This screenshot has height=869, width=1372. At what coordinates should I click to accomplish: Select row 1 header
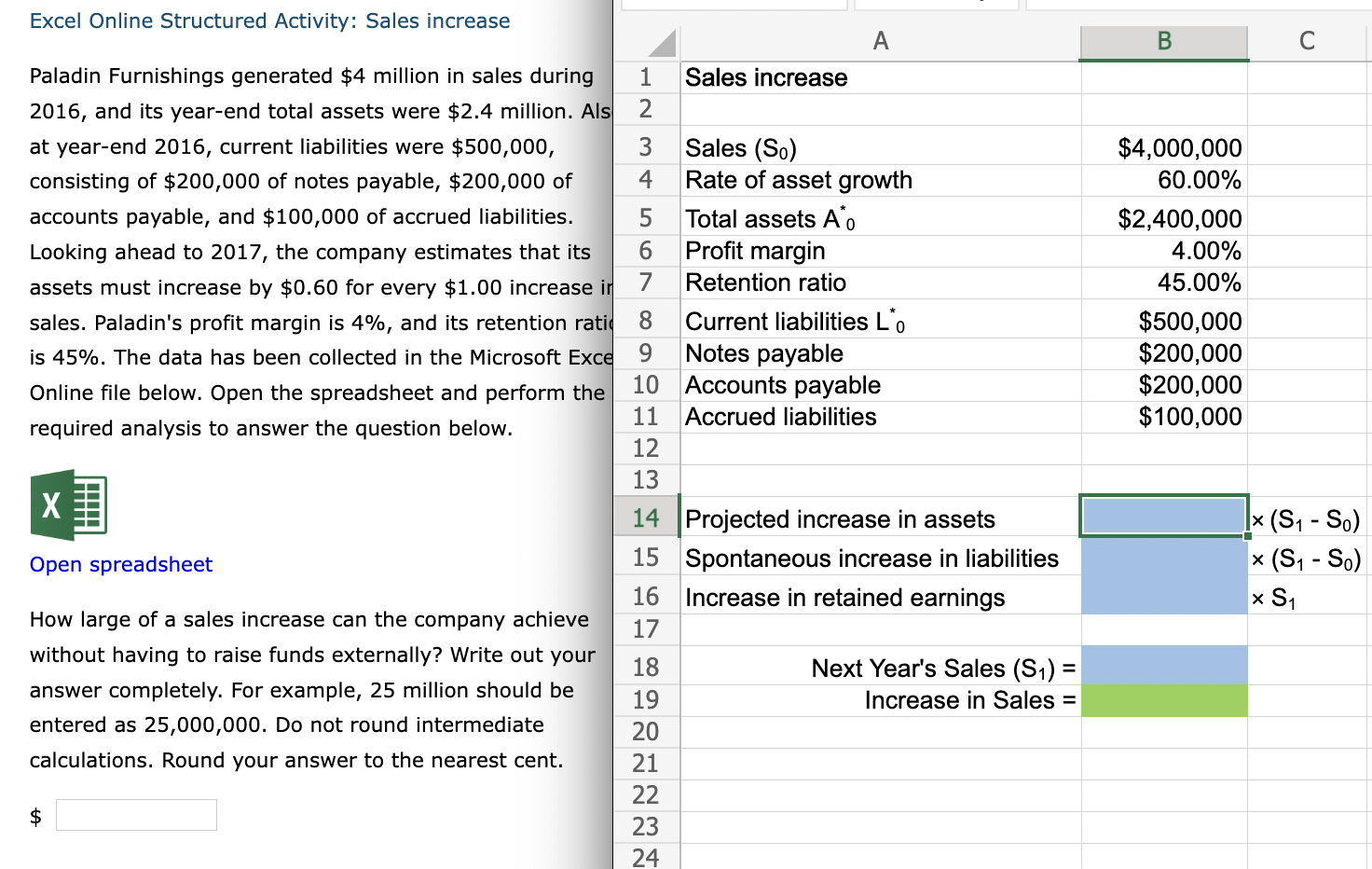point(646,77)
